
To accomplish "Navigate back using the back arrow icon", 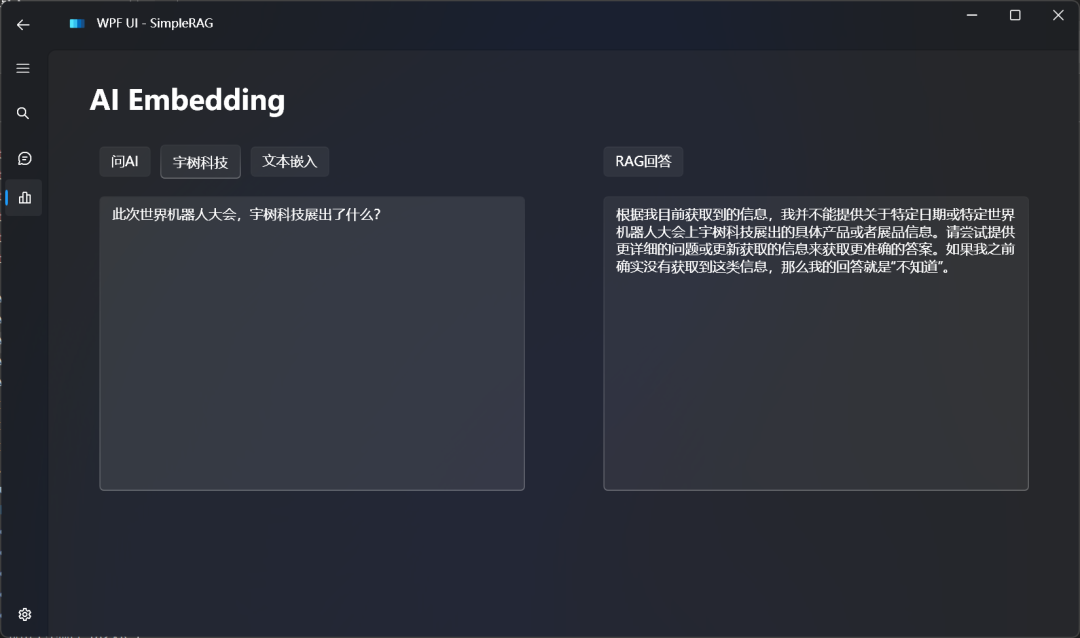I will coord(23,24).
